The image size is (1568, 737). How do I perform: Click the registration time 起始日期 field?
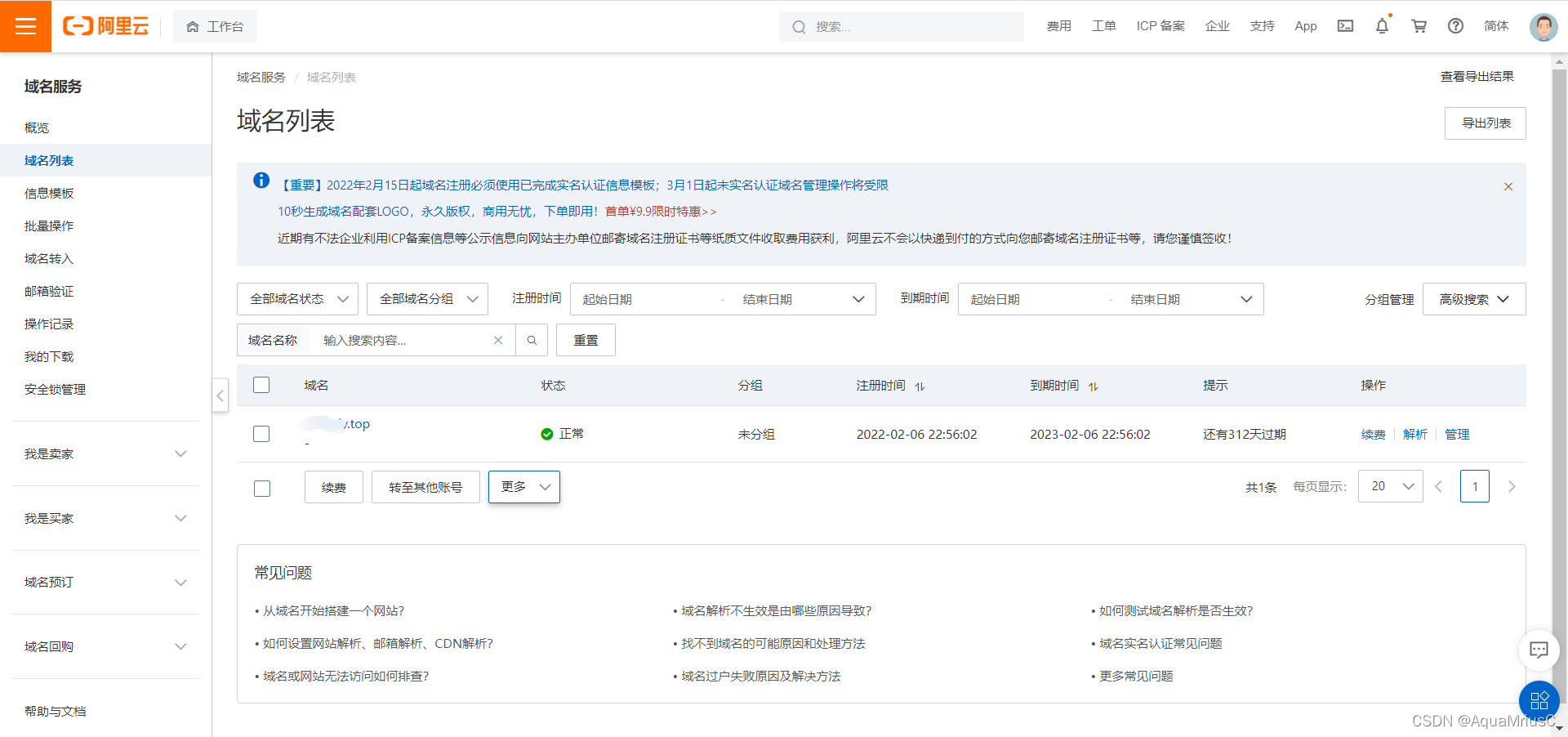[x=645, y=300]
